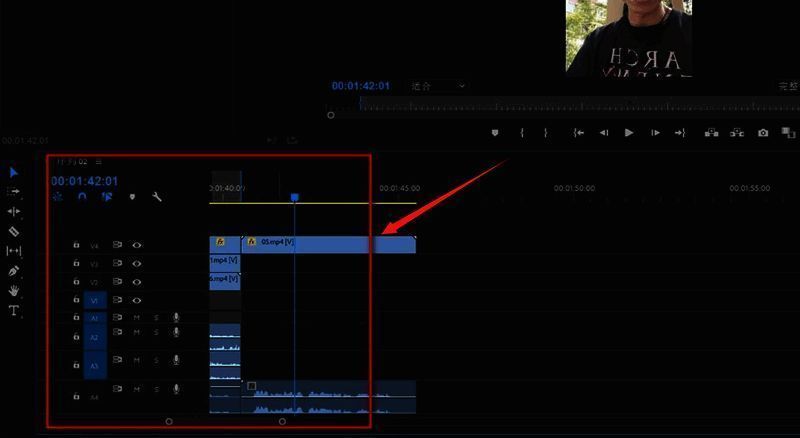
Task: Mute the A3 audio track
Action: [137, 360]
